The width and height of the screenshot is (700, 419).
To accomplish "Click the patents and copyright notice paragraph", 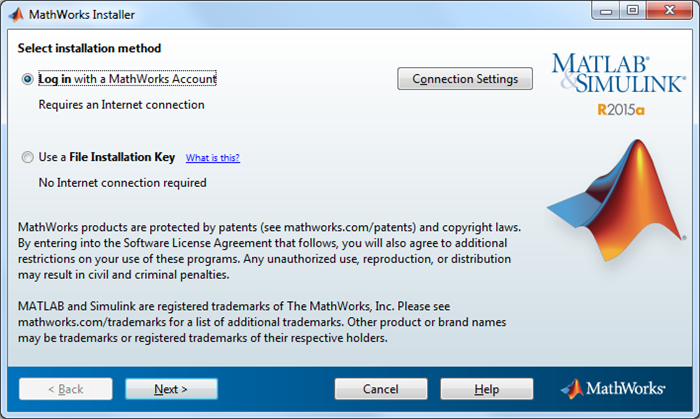I will [268, 251].
